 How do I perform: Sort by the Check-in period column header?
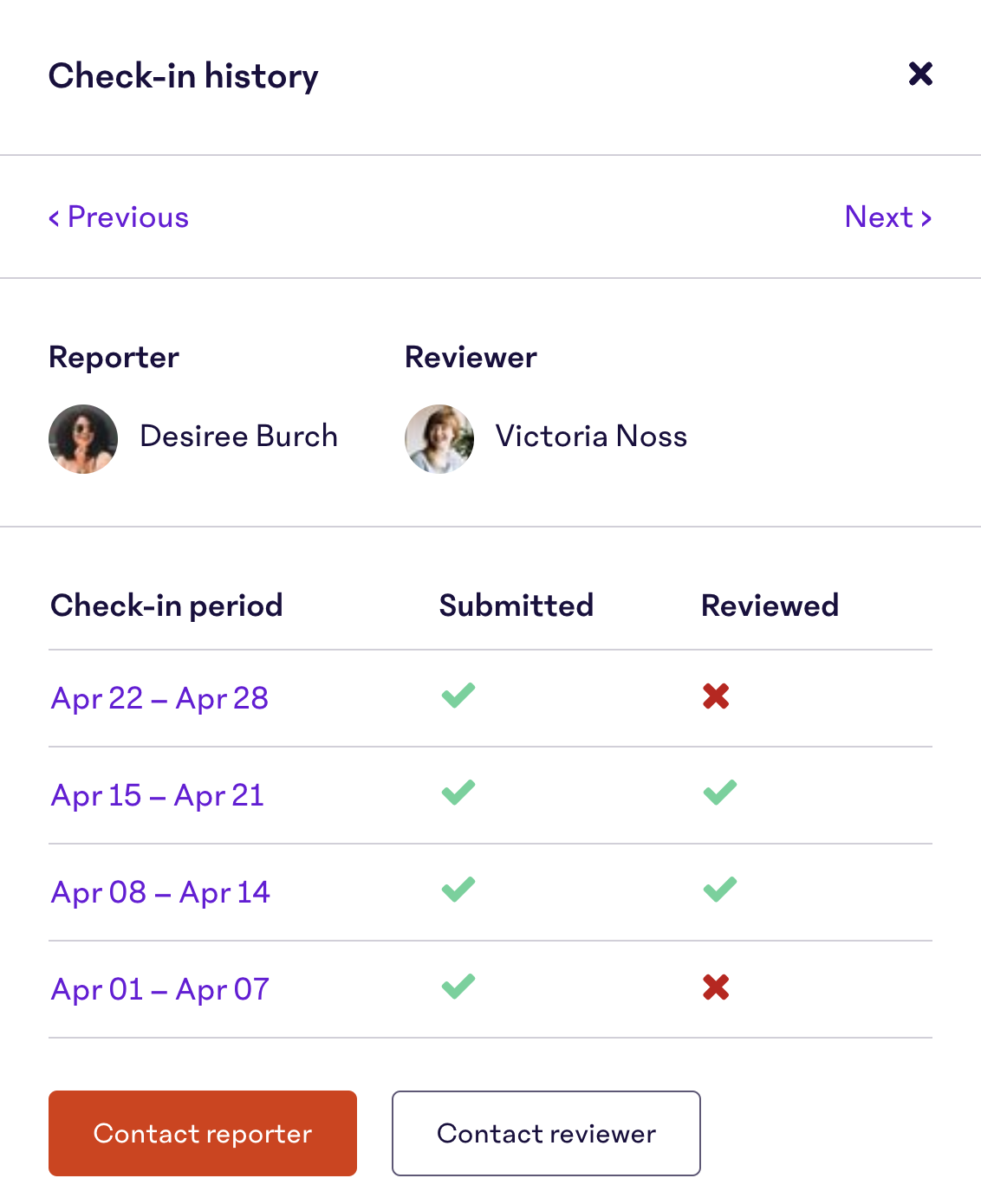pos(166,605)
